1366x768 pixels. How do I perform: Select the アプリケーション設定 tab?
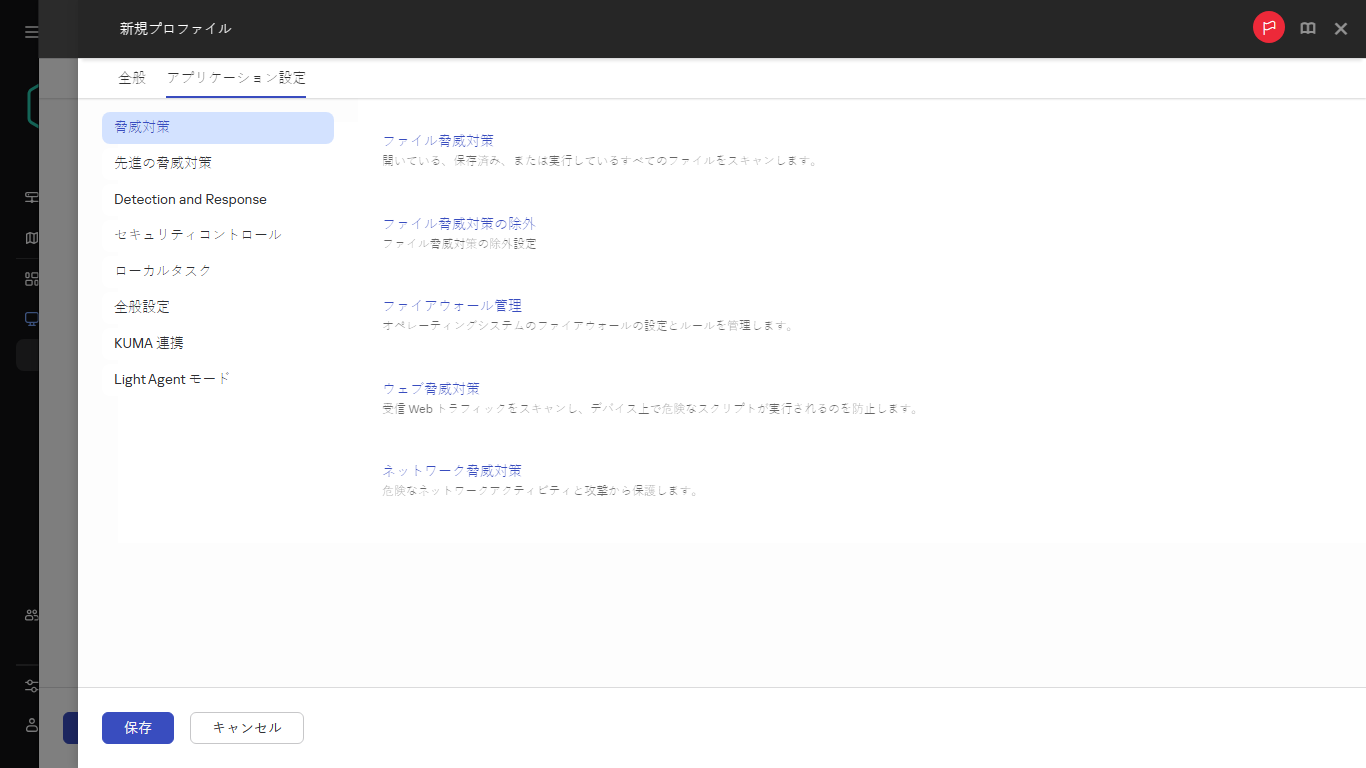pyautogui.click(x=236, y=77)
